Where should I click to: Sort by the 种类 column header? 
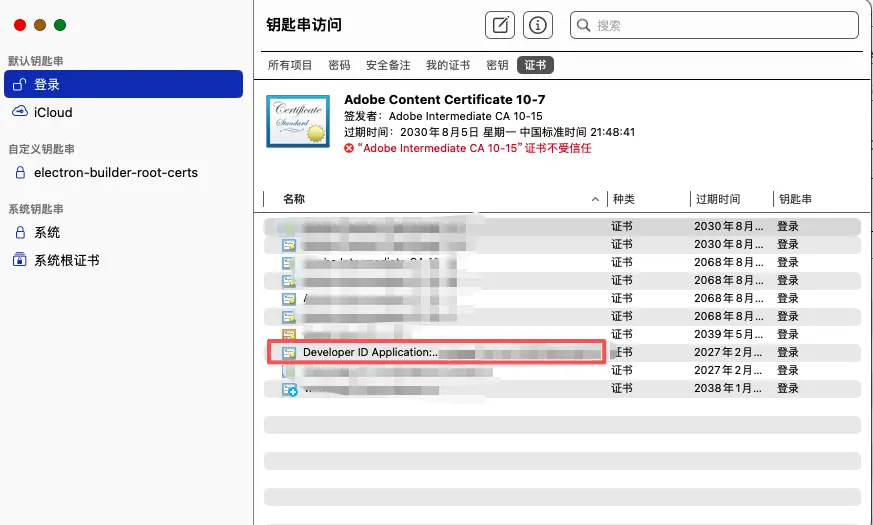(624, 199)
